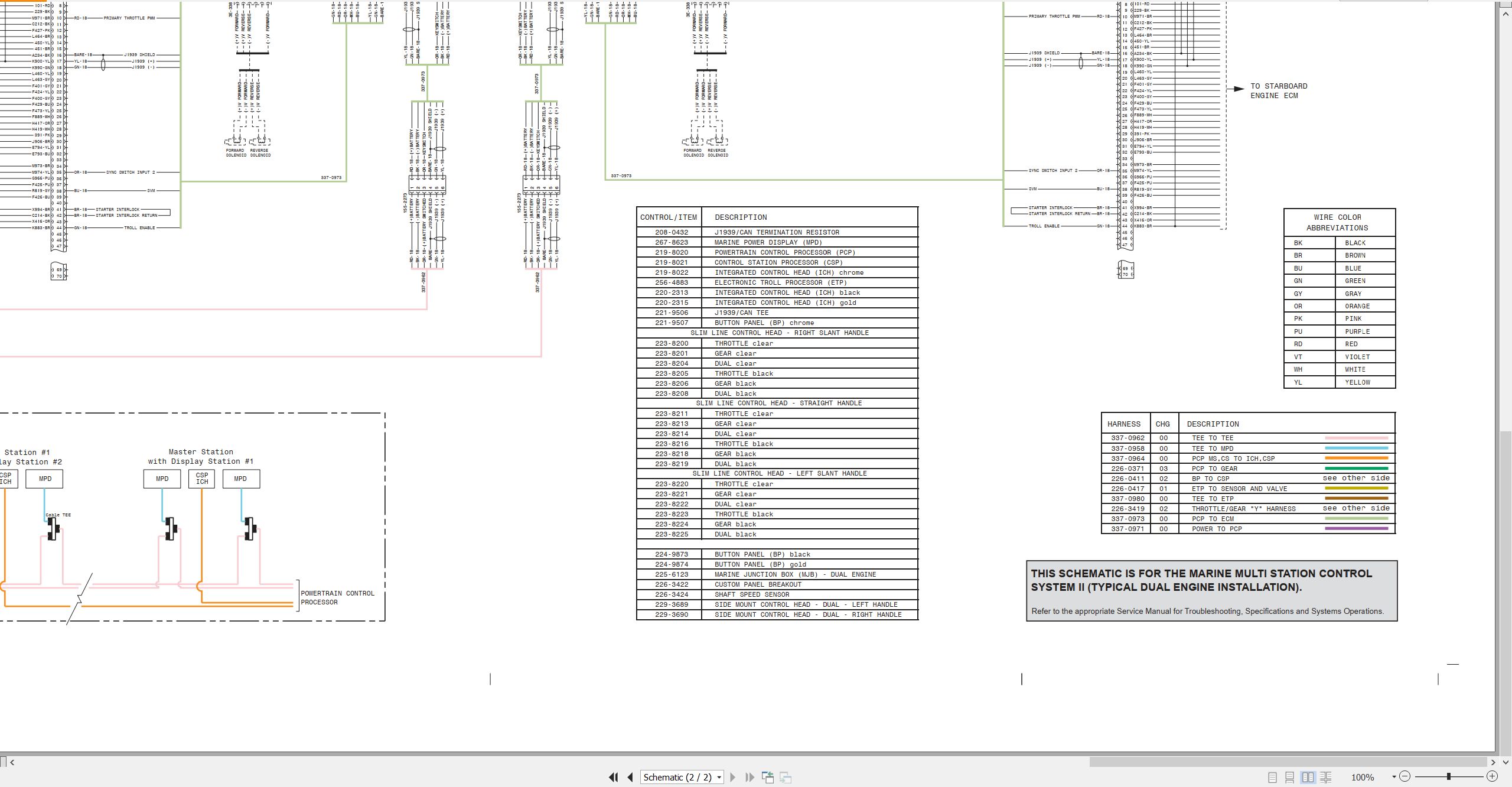The height and width of the screenshot is (787, 1512).
Task: Click the zoom in plus icon
Action: tap(1492, 776)
